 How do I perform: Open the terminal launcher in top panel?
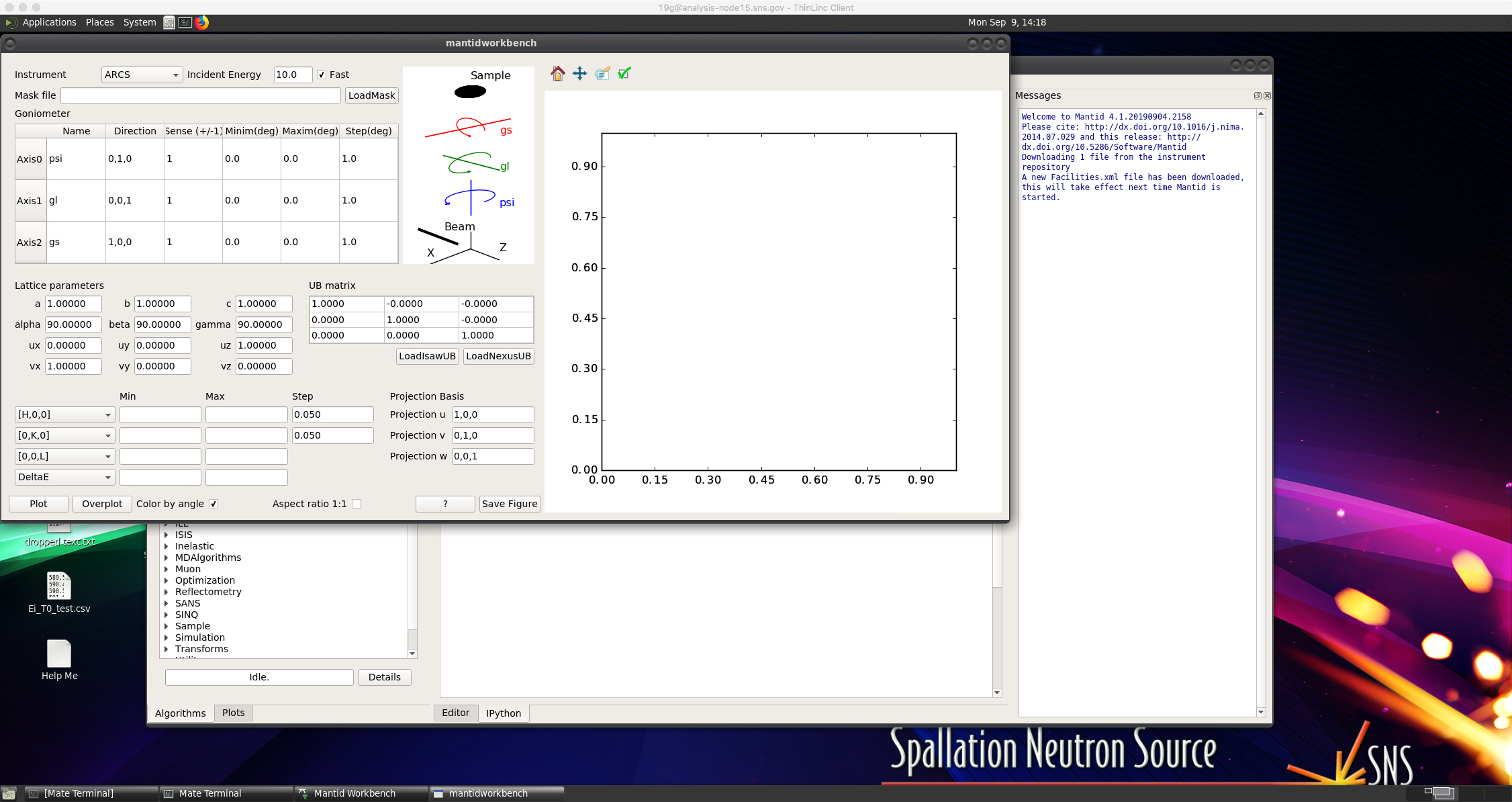click(185, 22)
